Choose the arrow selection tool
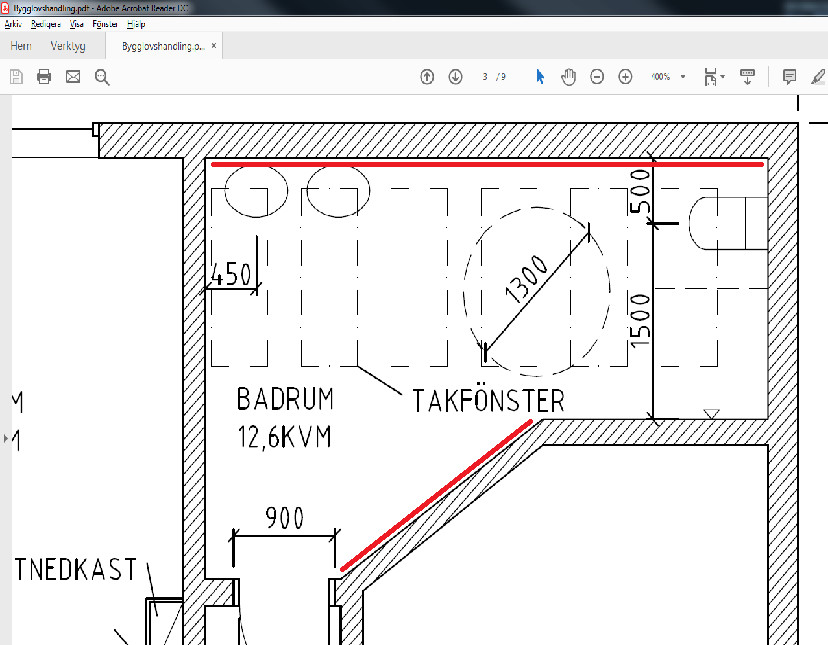This screenshot has width=828, height=645. 540,77
